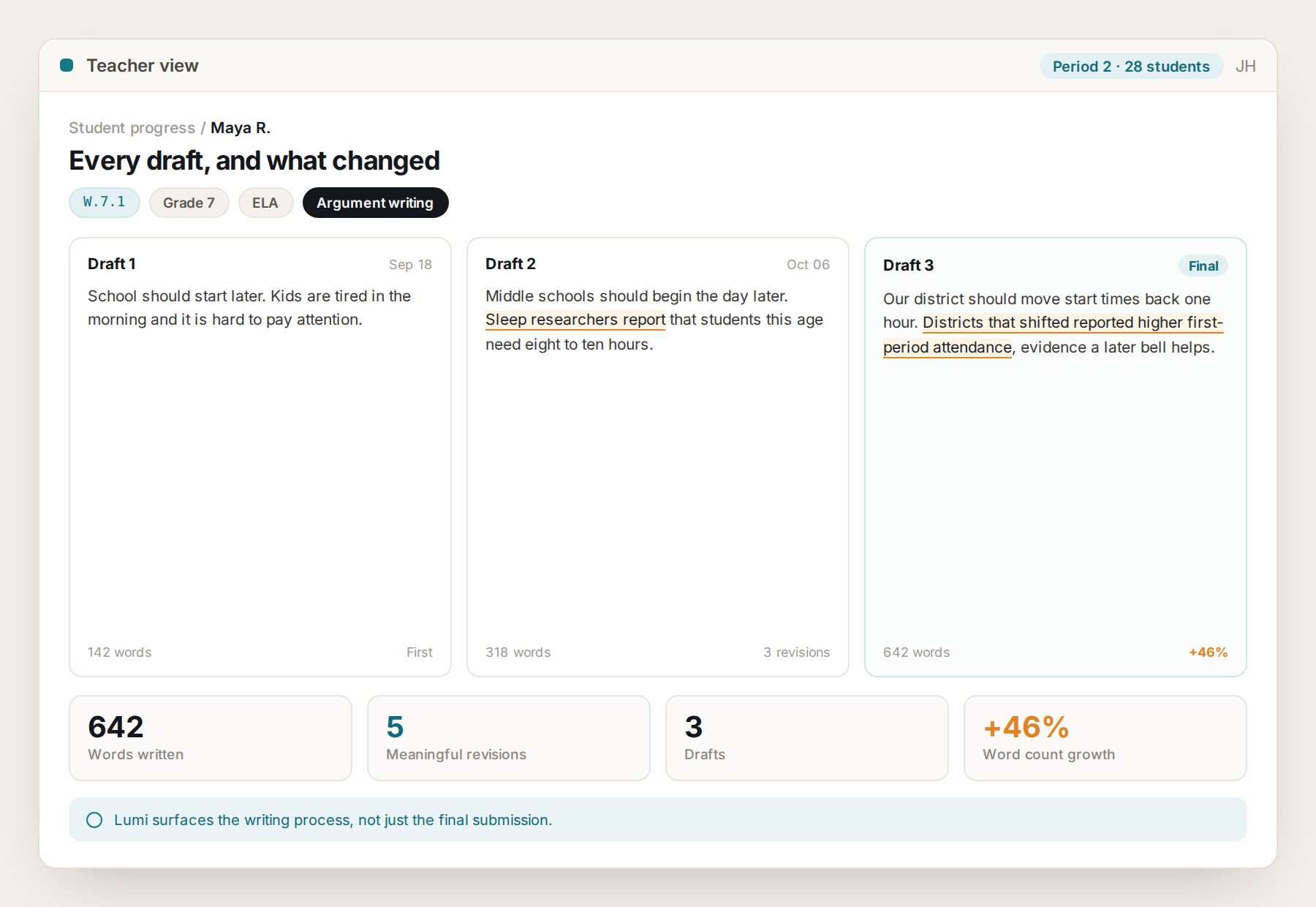1316x907 pixels.
Task: Click Draft 2 text 'Middle schools should begin'
Action: pos(589,296)
